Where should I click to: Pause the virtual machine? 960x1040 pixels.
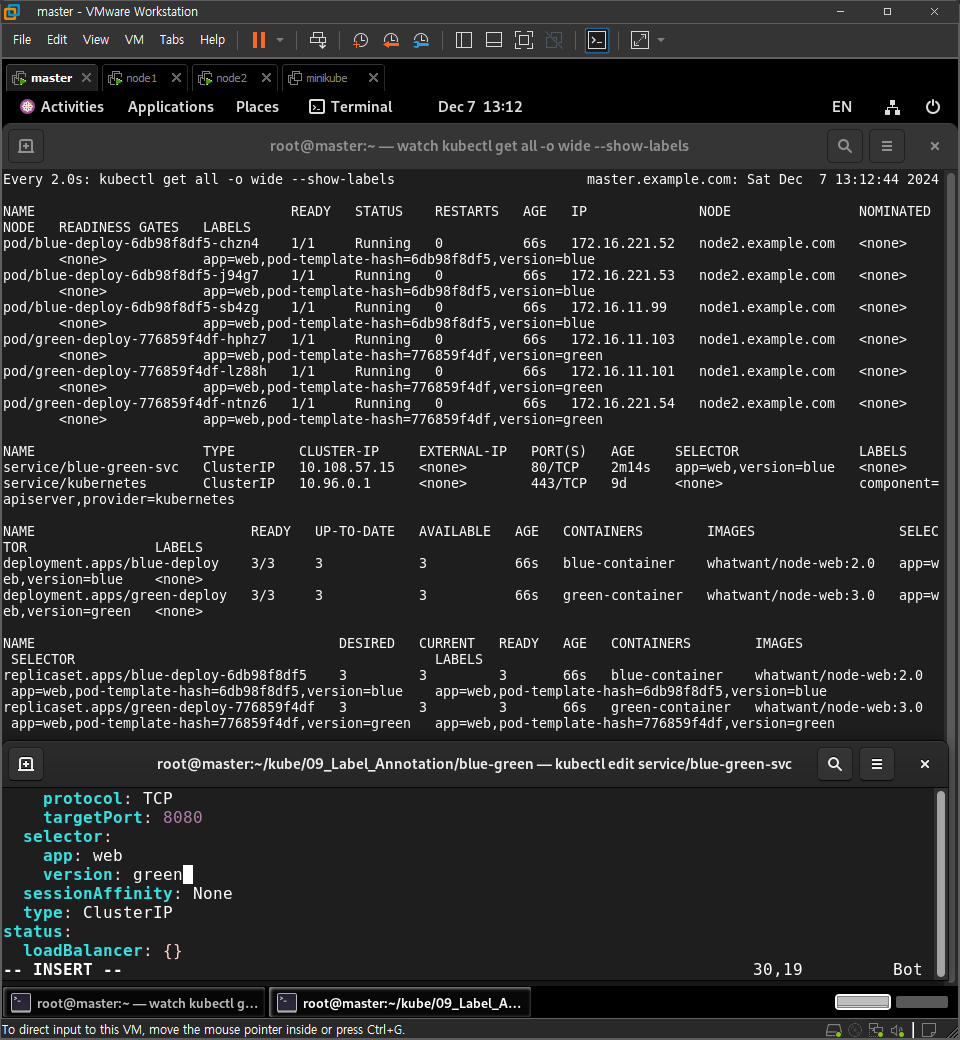click(x=259, y=40)
